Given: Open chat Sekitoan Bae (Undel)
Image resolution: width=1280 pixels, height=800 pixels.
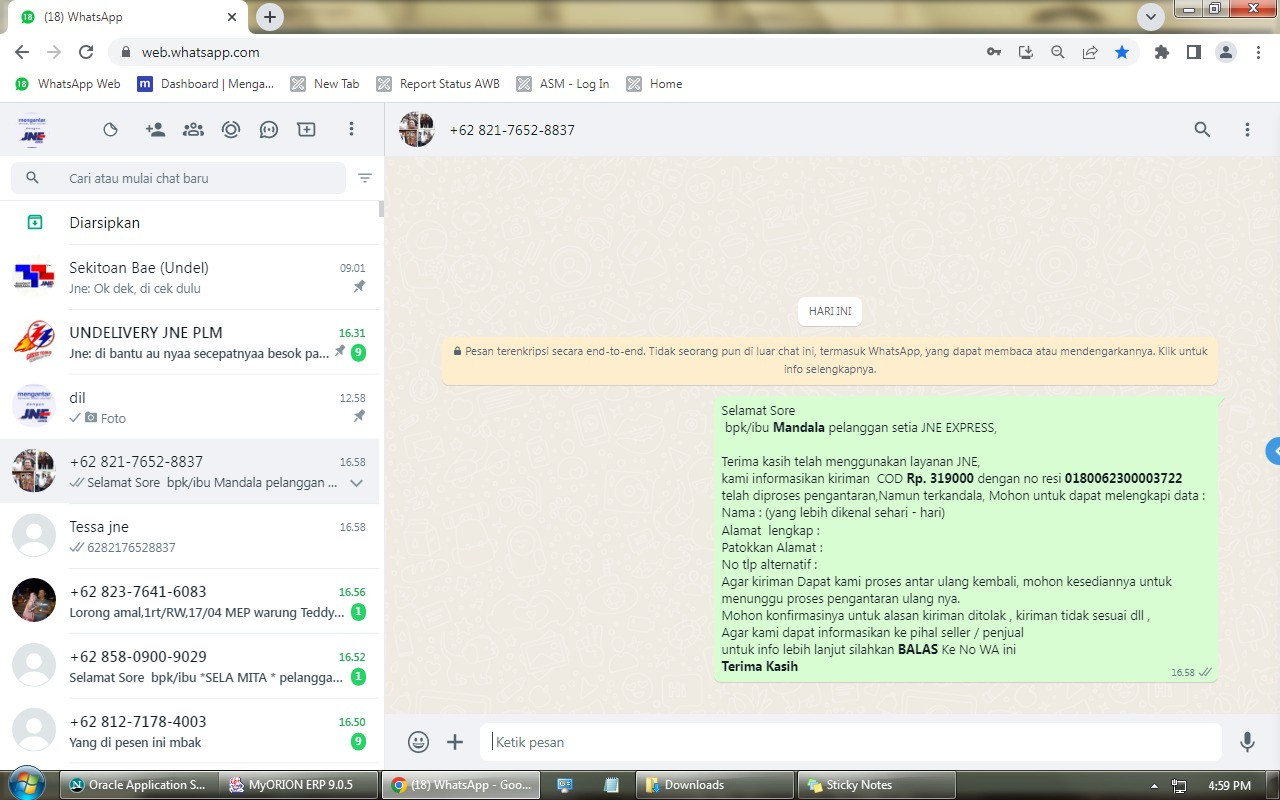Looking at the screenshot, I should pos(190,277).
